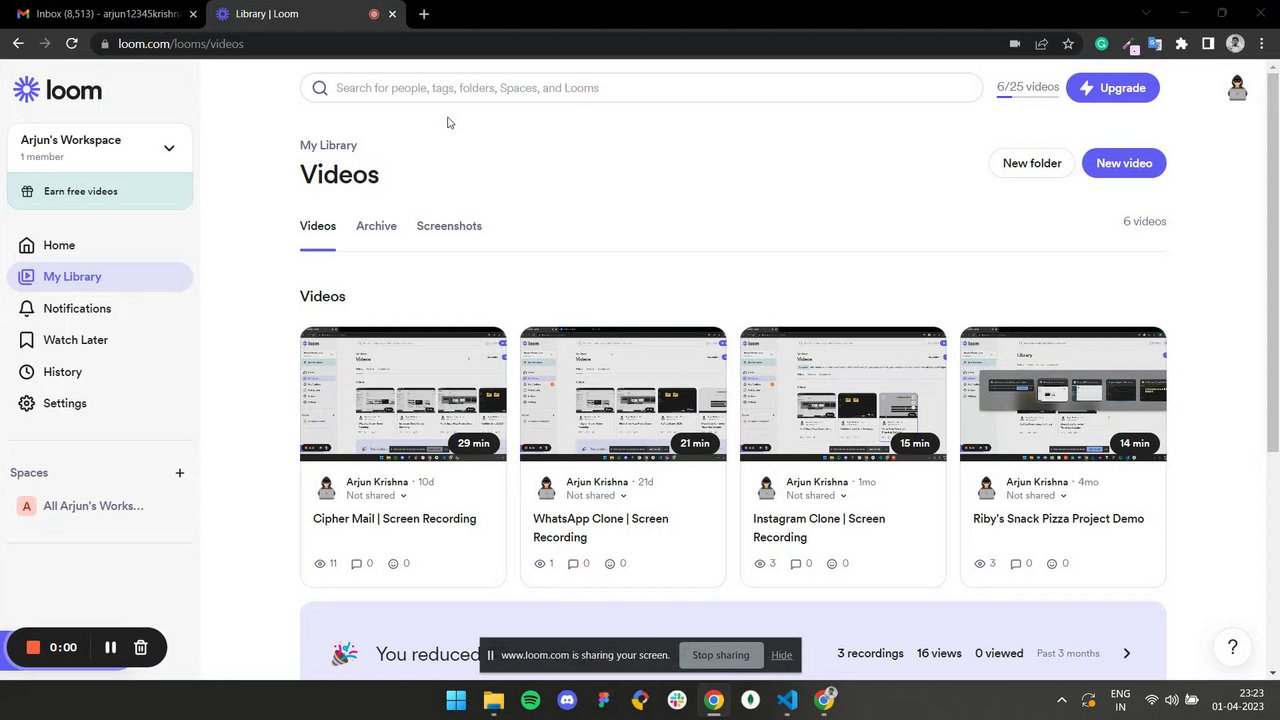This screenshot has width=1280, height=720.
Task: Click the Hide link on sharing bar
Action: click(781, 655)
